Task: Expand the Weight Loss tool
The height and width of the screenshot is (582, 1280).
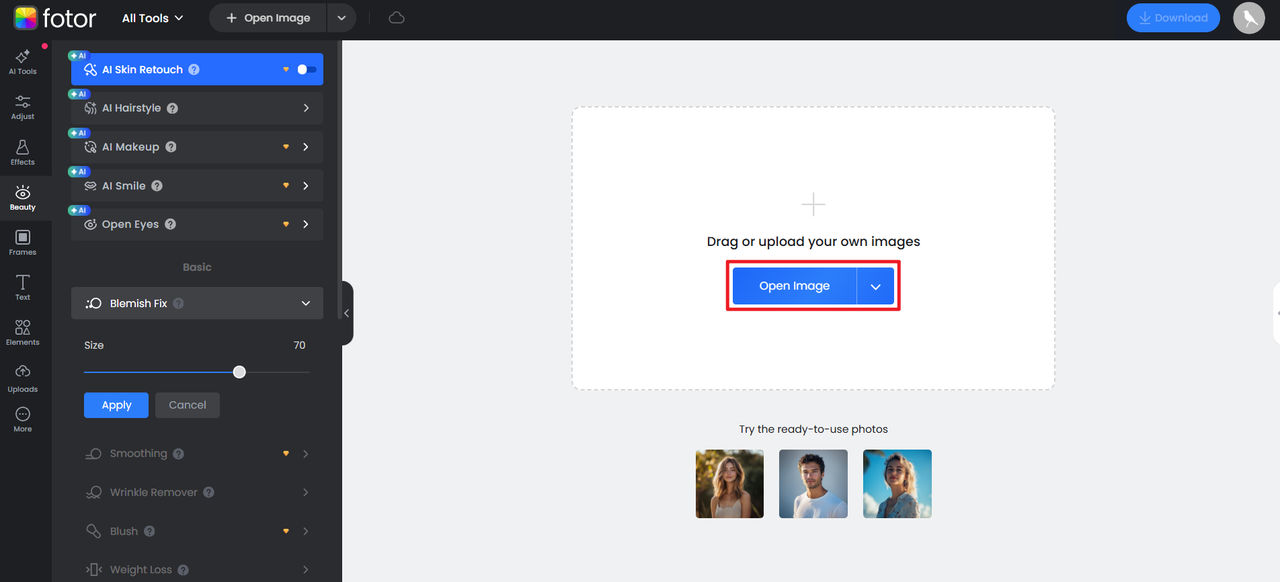Action: click(x=306, y=570)
